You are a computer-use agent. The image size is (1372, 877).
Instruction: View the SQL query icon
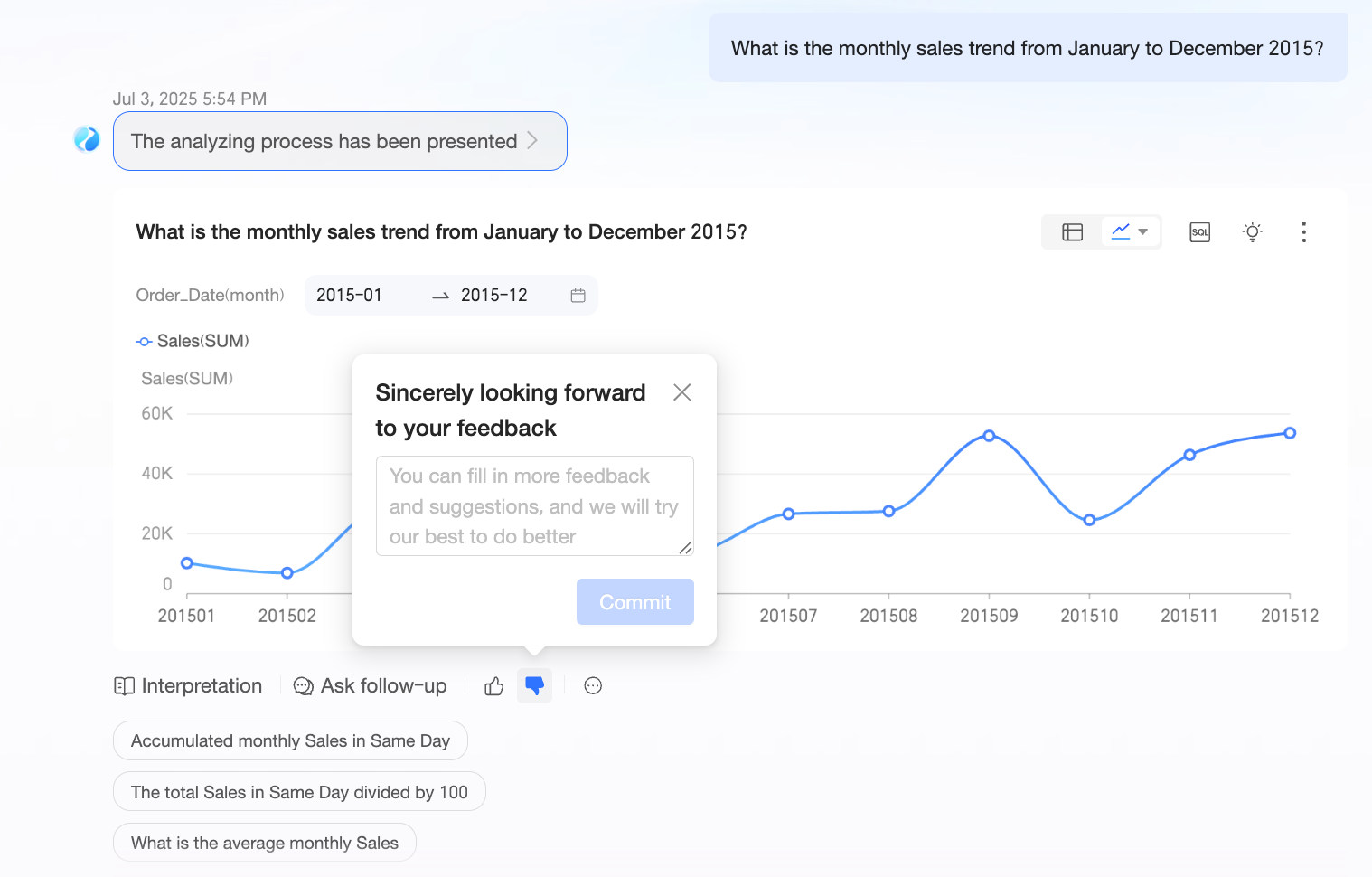pyautogui.click(x=1199, y=232)
